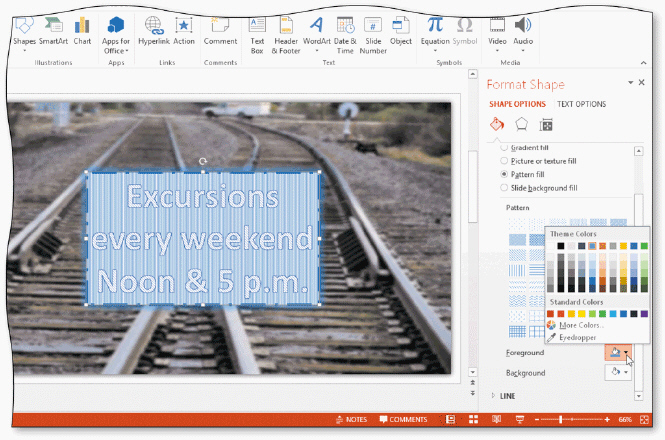Insert an Object
This screenshot has height=440, width=665.
[400, 31]
